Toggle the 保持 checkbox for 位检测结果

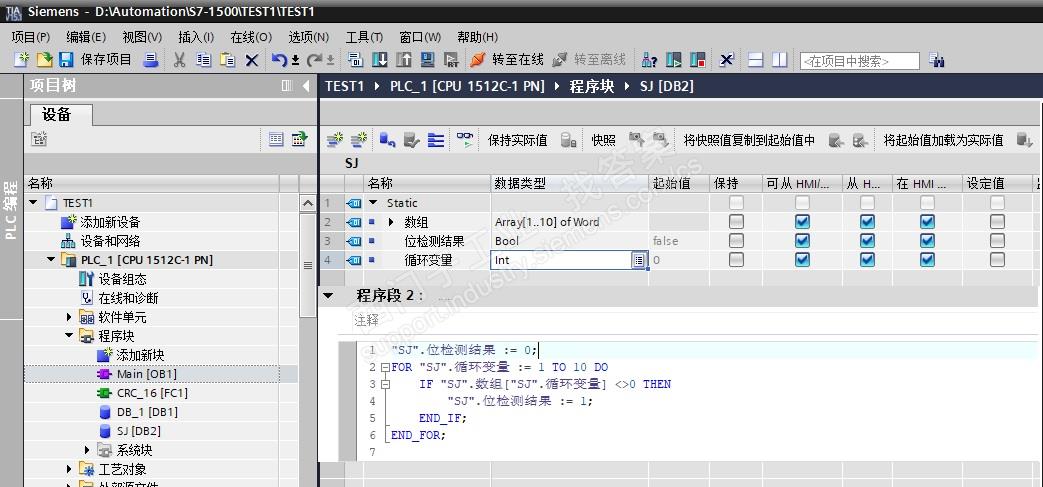(736, 241)
